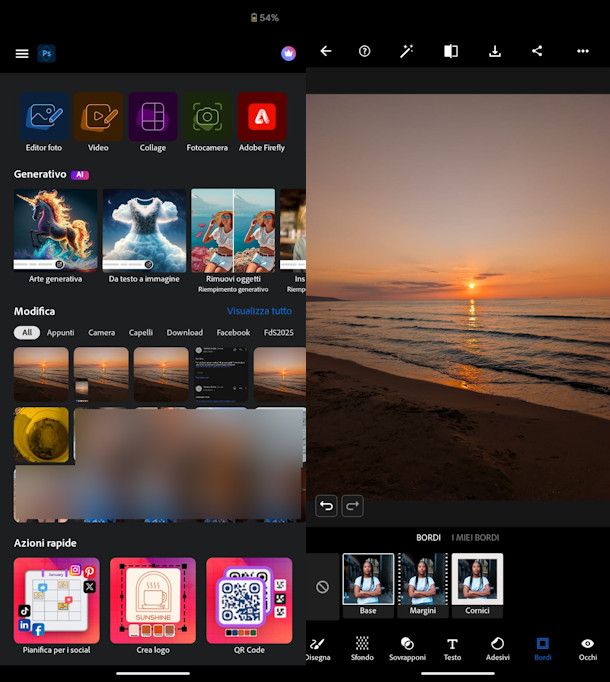This screenshot has width=610, height=682.
Task: Open the Adesivi tool
Action: 498,649
